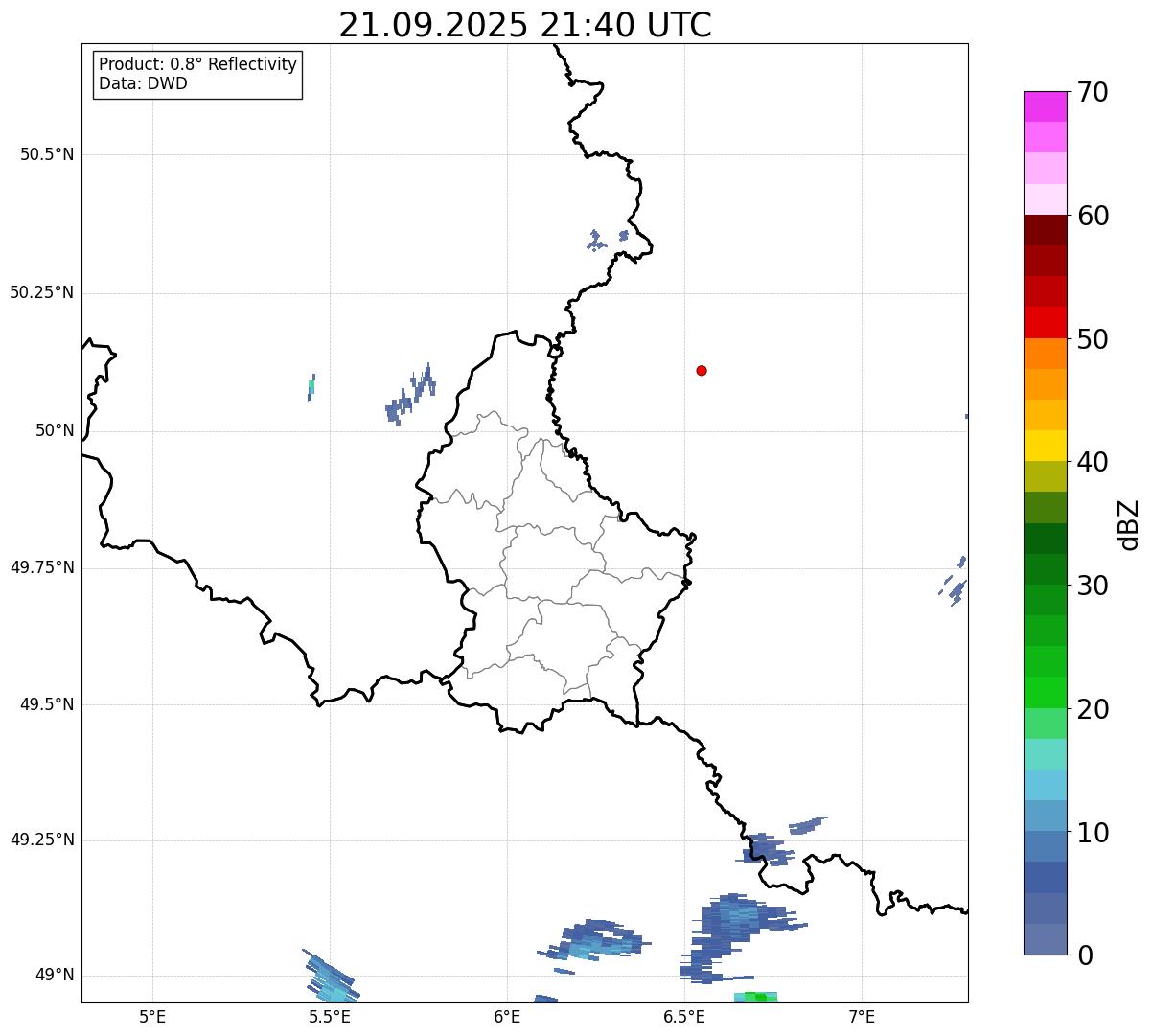The width and height of the screenshot is (1152, 1036).
Task: Click the latitude label "50.25°N"
Action: click(x=42, y=292)
